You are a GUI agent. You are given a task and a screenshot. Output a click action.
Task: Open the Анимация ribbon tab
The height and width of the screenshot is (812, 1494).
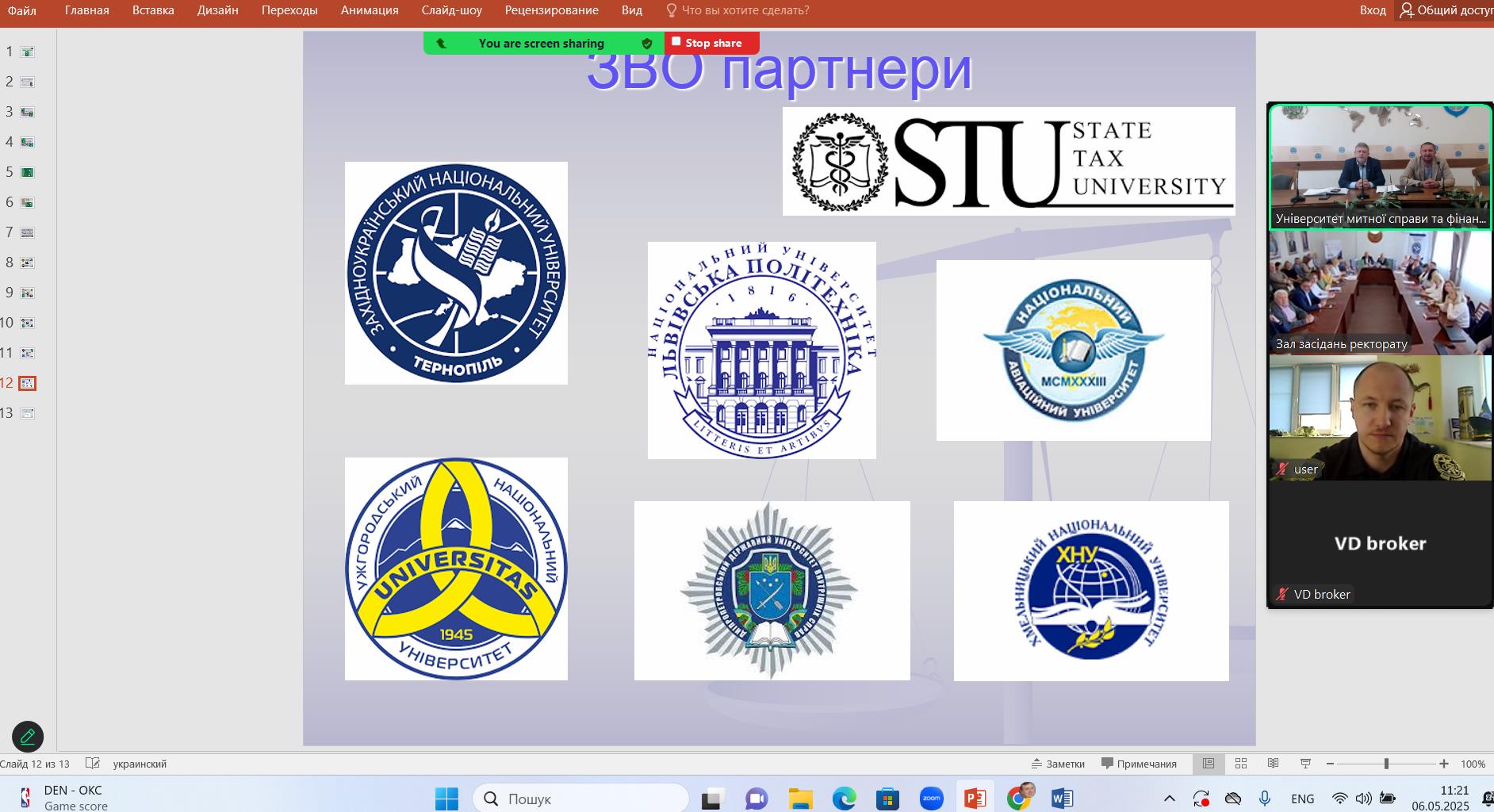pyautogui.click(x=370, y=10)
